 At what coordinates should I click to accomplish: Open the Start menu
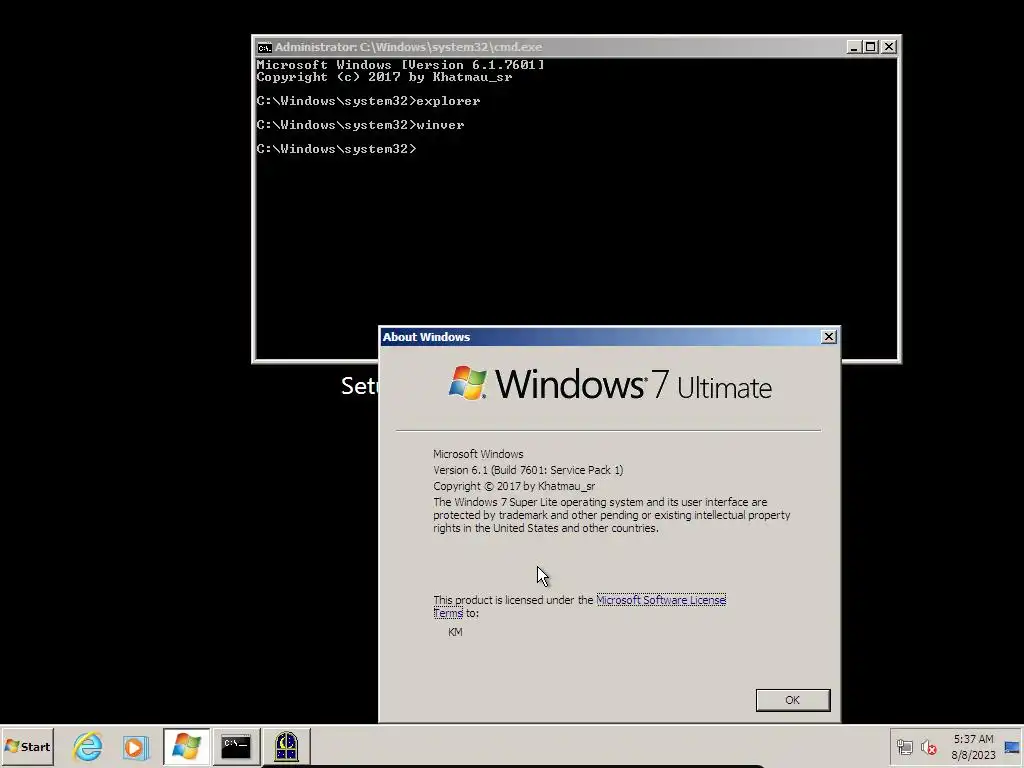(27, 746)
